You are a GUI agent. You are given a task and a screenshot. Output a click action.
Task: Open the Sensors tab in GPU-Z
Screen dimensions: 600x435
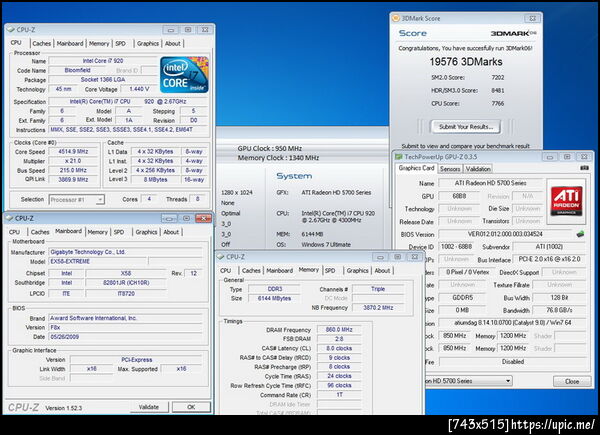450,169
